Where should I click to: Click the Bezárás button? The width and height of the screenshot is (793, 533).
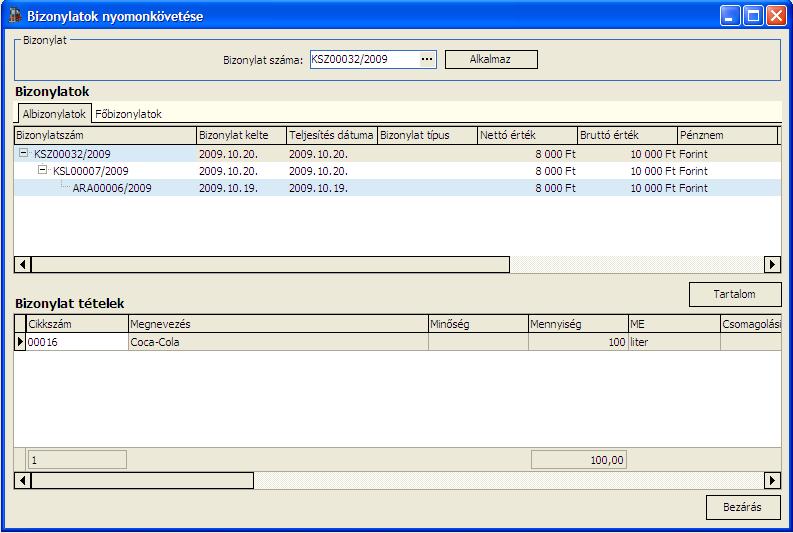pyautogui.click(x=743, y=507)
